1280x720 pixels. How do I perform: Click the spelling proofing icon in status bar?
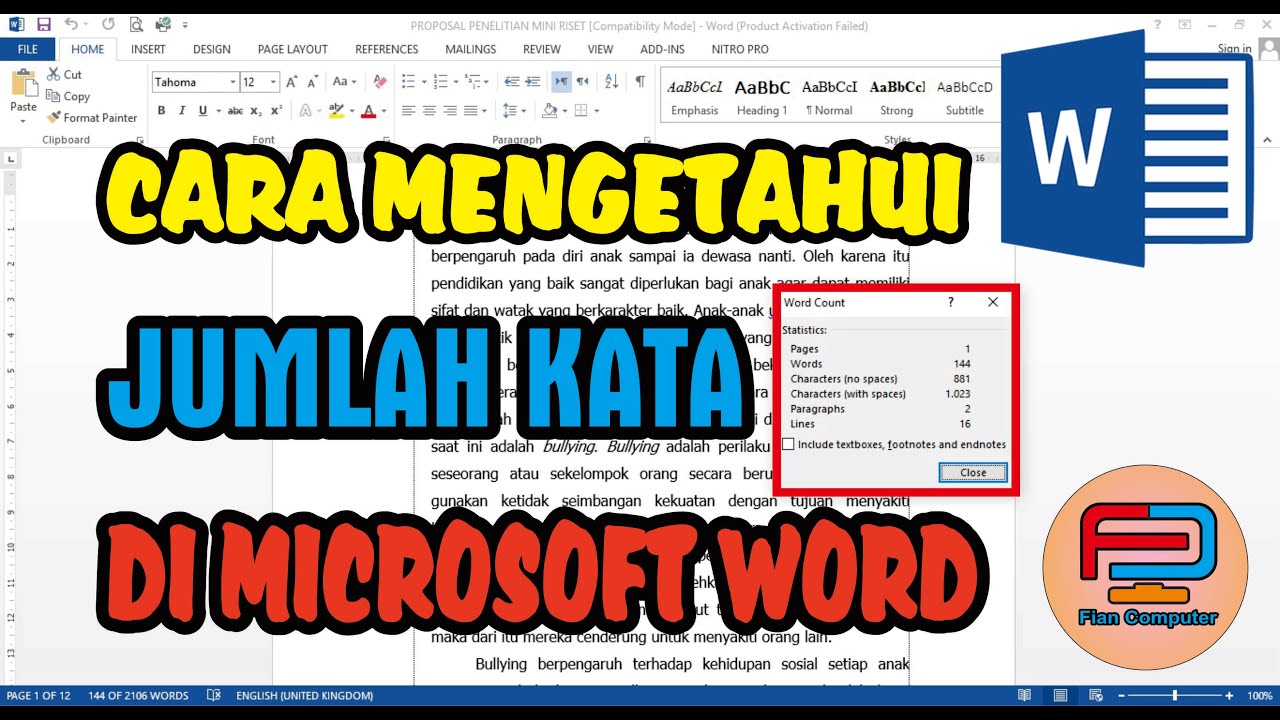click(x=213, y=695)
